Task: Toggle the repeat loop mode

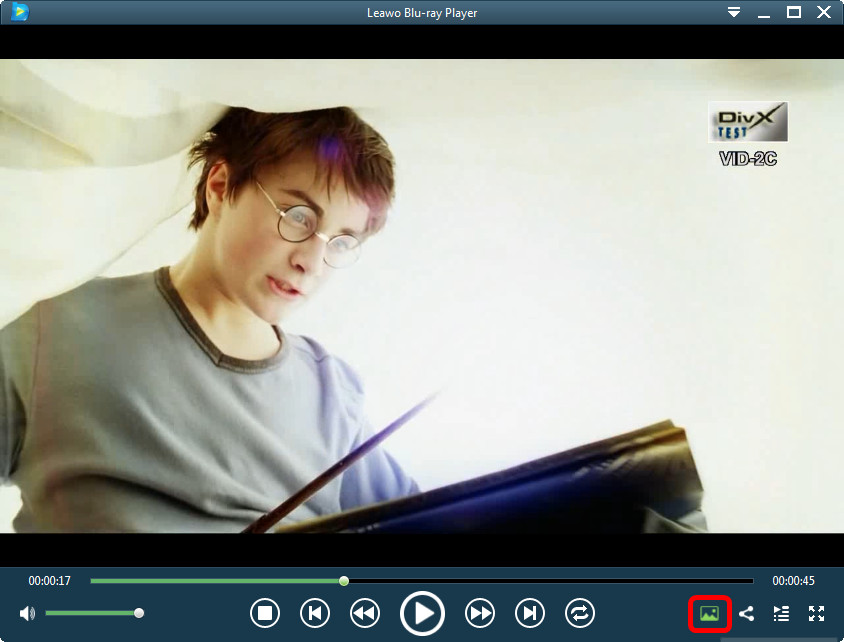Action: click(580, 613)
